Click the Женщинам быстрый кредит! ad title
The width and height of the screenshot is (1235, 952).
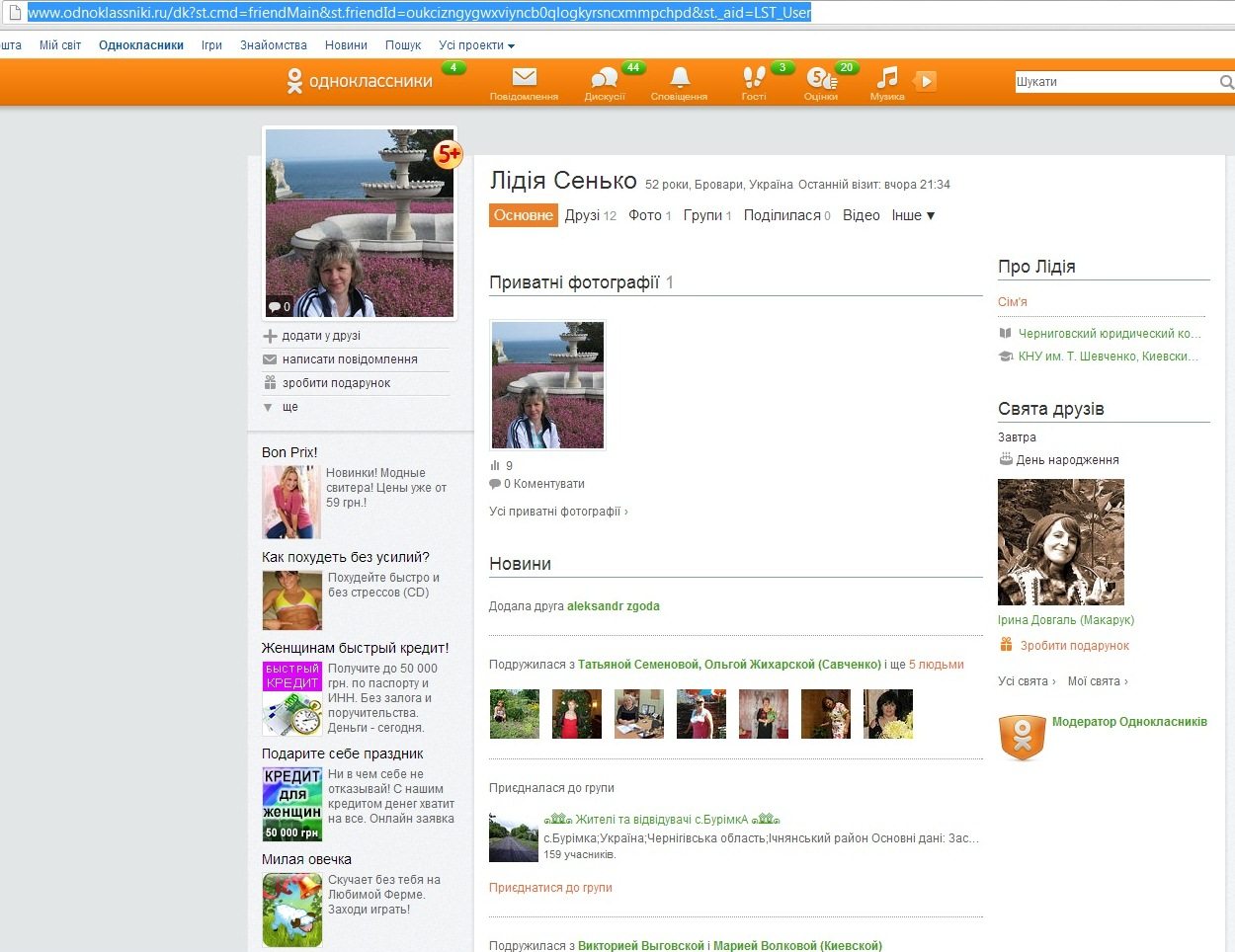click(356, 648)
